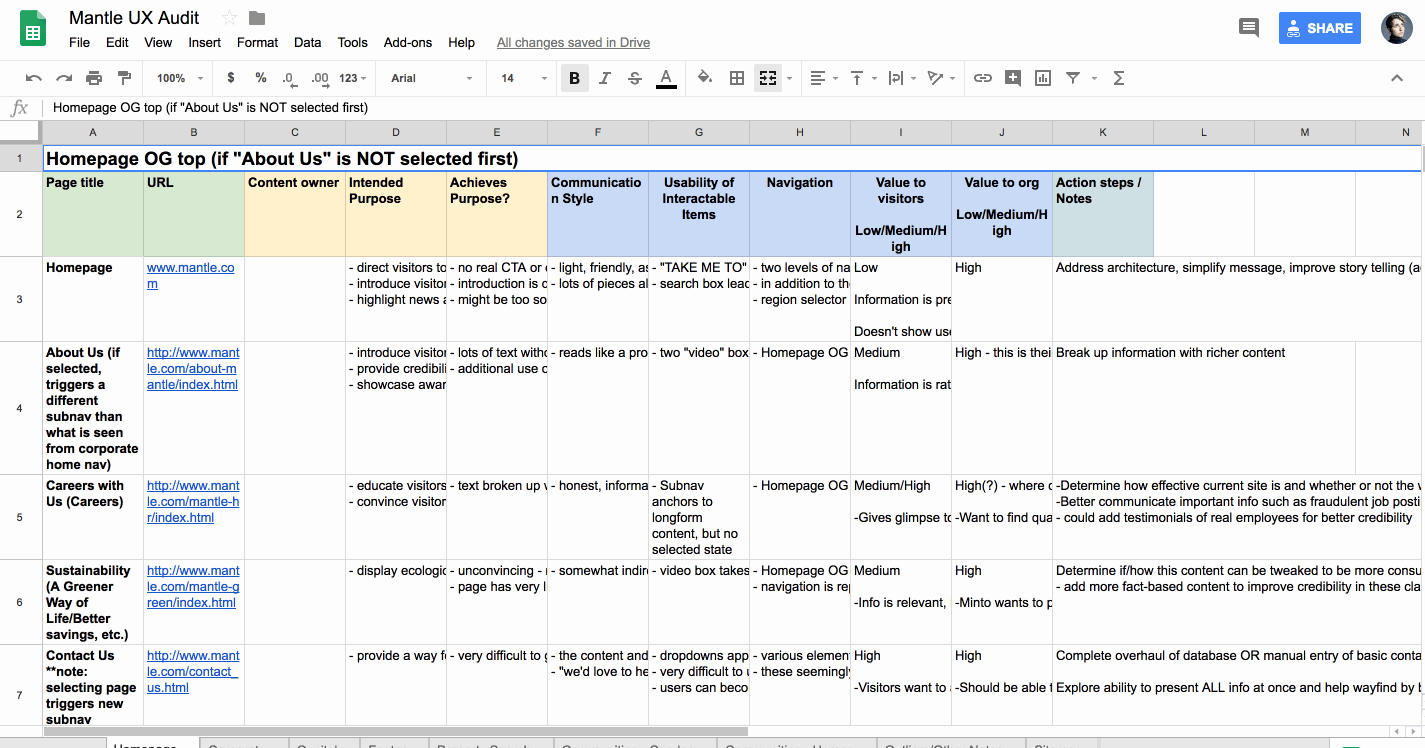Toggle Strikethrough formatting
Viewport: 1425px width, 748px height.
click(x=635, y=78)
